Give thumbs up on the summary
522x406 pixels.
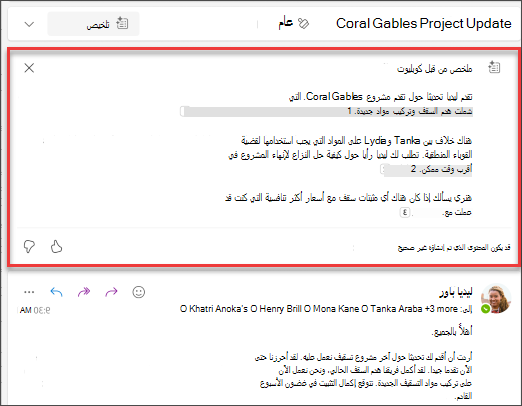(x=56, y=247)
